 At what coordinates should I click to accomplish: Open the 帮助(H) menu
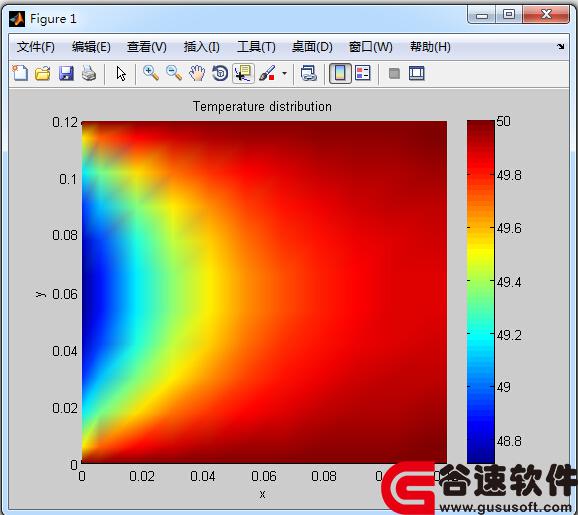click(x=430, y=47)
